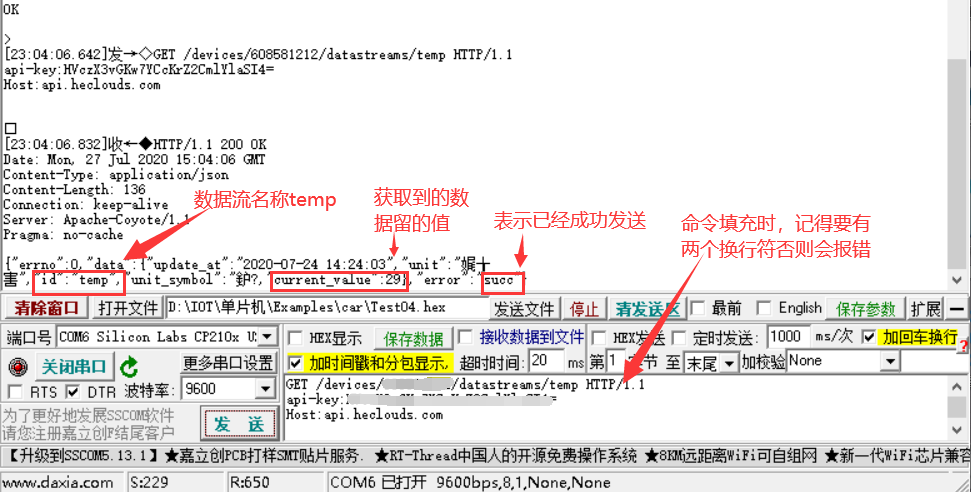Click the 停止 button
Viewport: 971px width, 492px height.
pyautogui.click(x=584, y=308)
